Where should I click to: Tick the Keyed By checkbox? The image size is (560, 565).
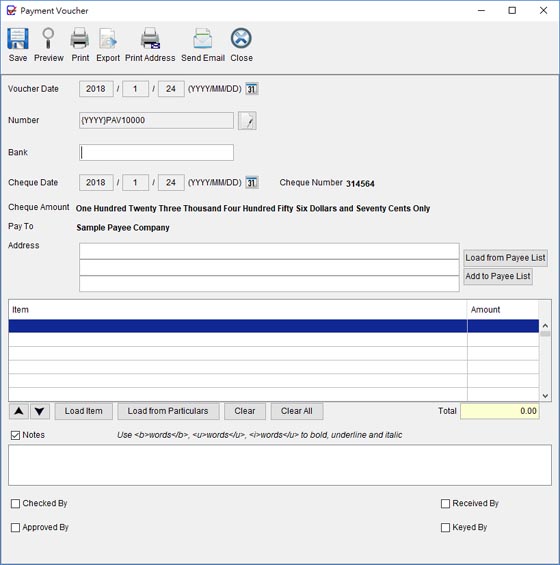pos(445,528)
